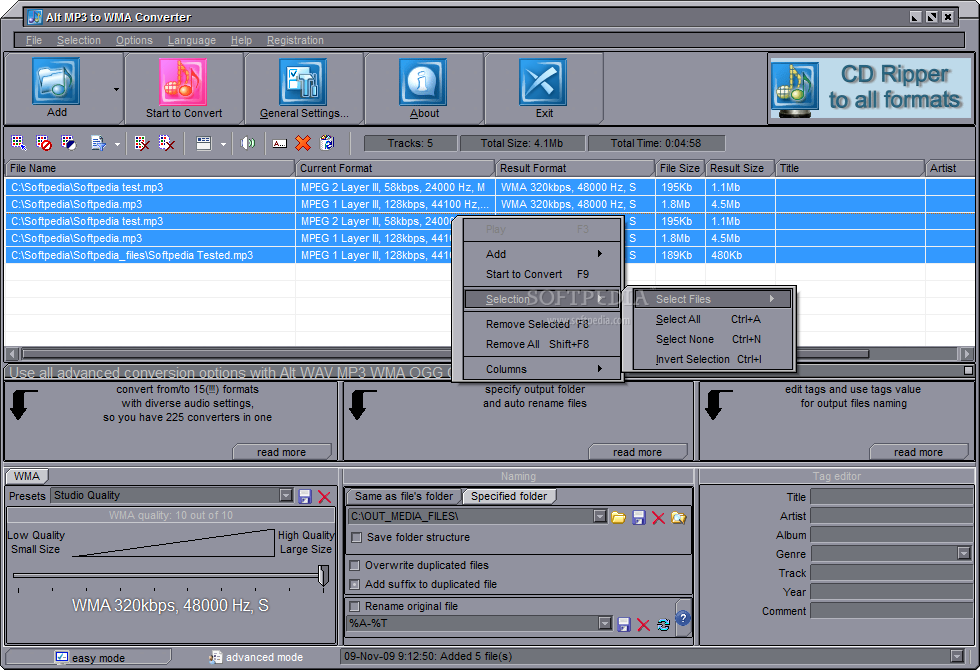Expand the Add button dropdown arrow
980x670 pixels.
point(116,89)
